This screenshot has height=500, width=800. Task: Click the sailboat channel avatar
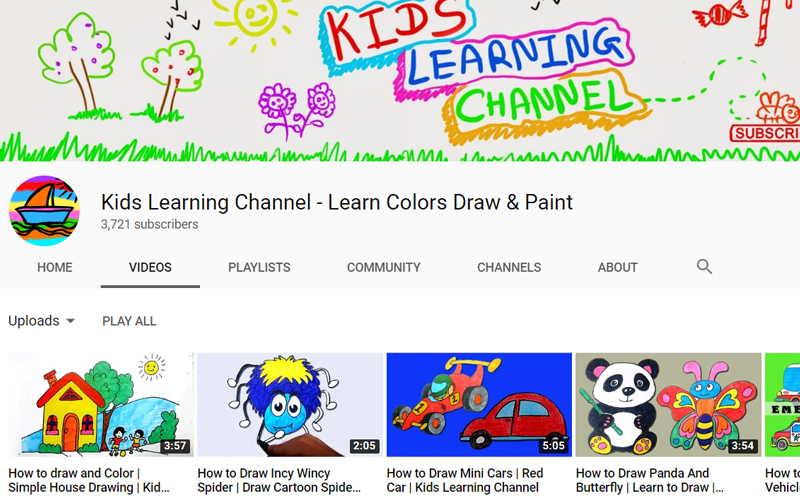click(x=44, y=211)
